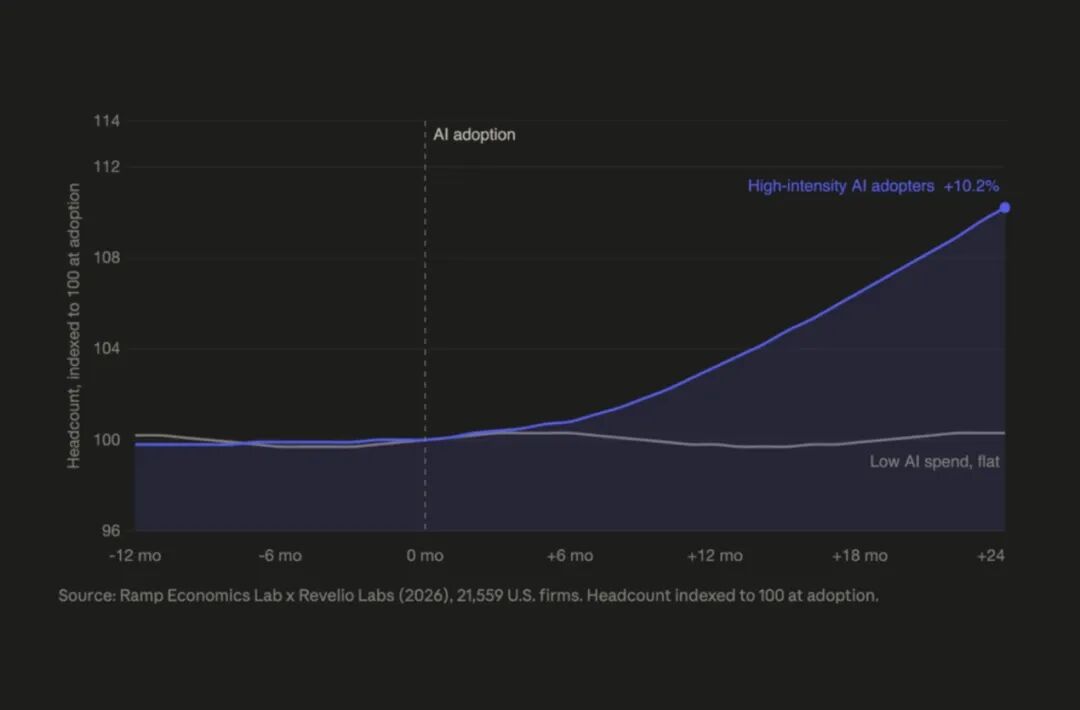This screenshot has width=1080, height=710.
Task: Click the 108 y-axis tick label
Action: click(107, 258)
